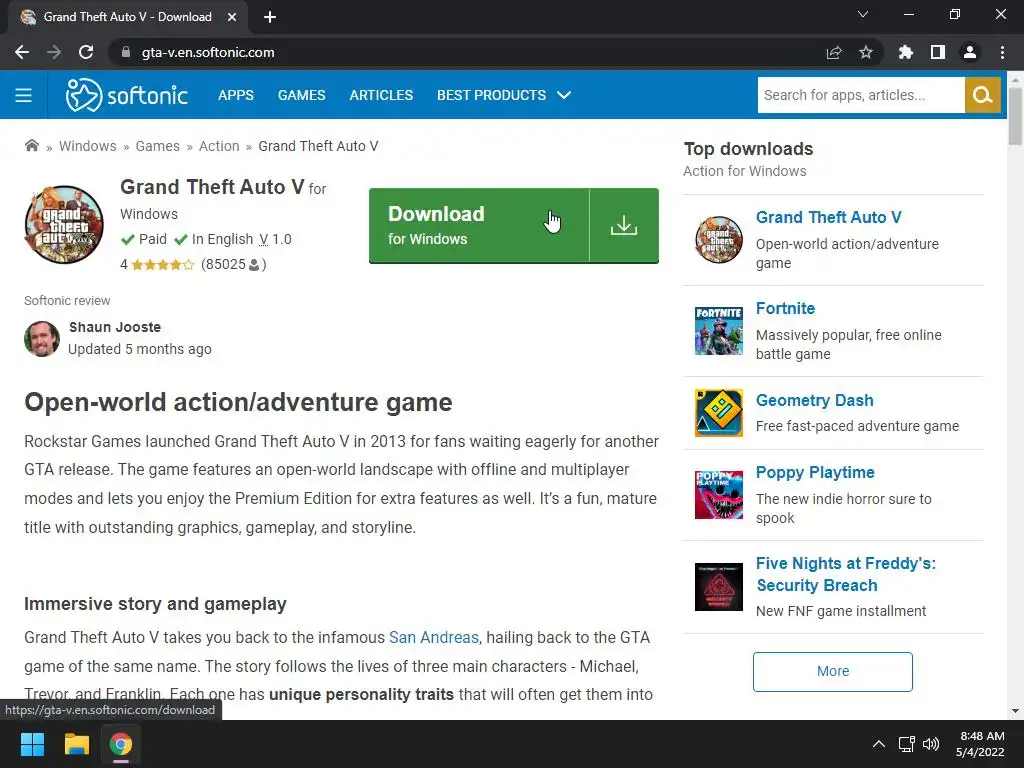Click the Games breadcrumb link
The width and height of the screenshot is (1024, 768).
tap(157, 146)
